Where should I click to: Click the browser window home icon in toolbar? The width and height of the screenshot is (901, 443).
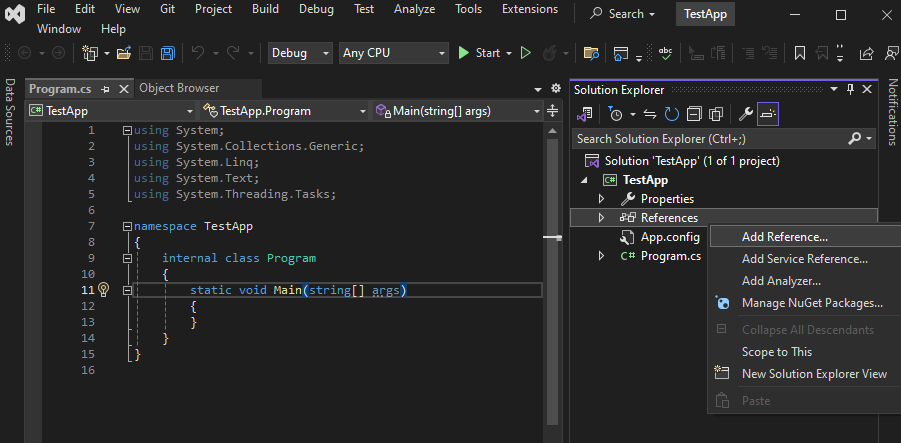(x=620, y=53)
